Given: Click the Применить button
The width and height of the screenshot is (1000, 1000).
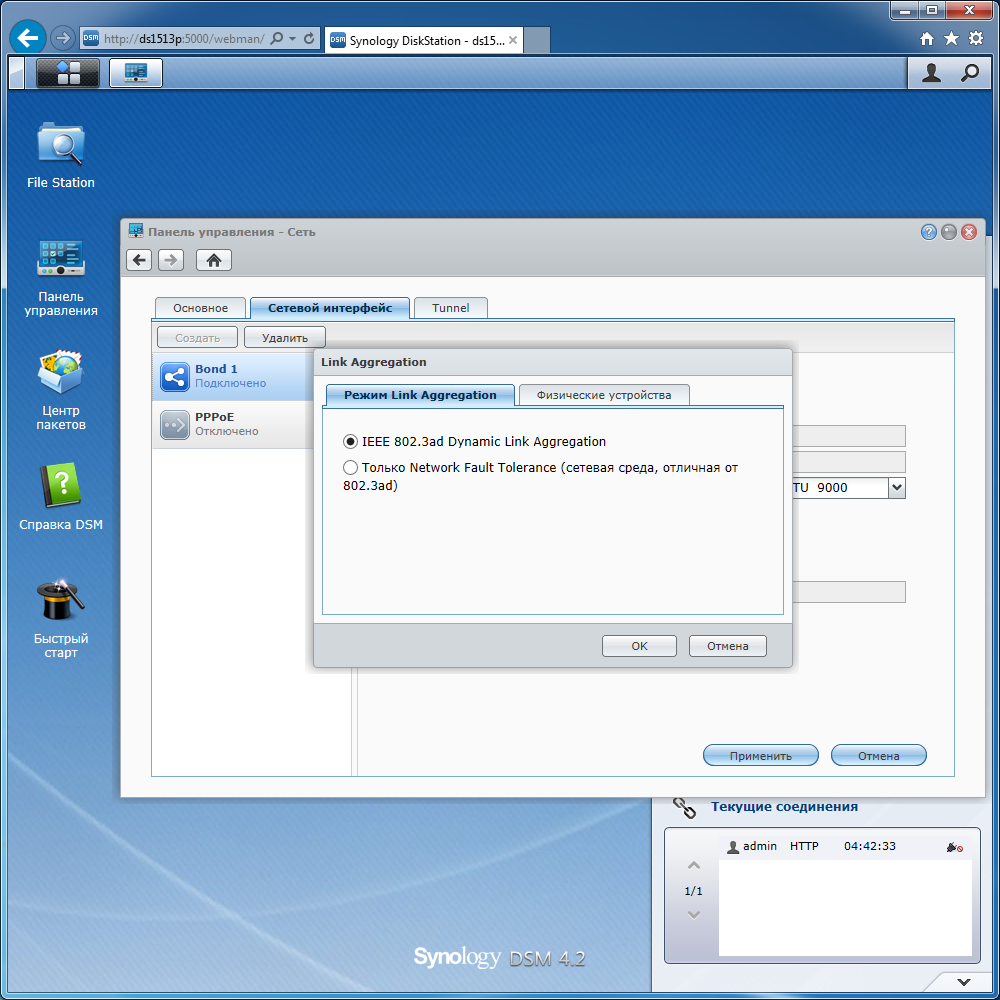Looking at the screenshot, I should [x=761, y=756].
